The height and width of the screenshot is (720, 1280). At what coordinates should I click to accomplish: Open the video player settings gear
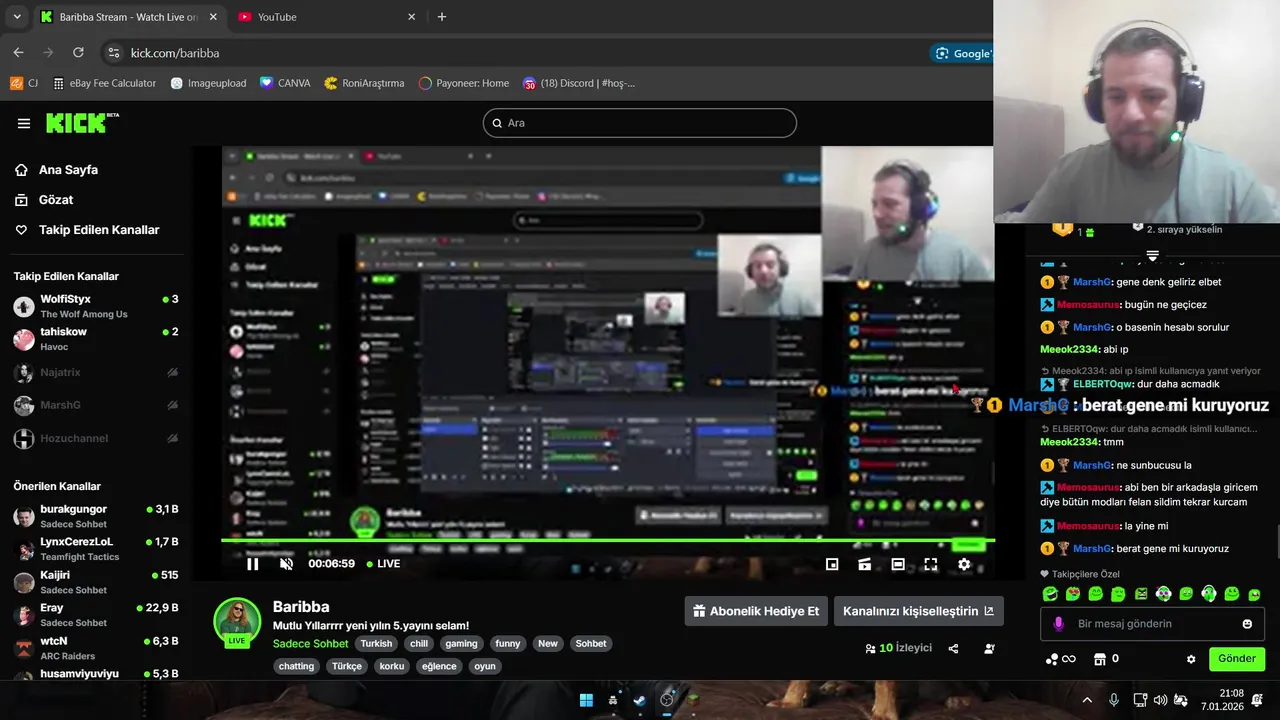[964, 564]
